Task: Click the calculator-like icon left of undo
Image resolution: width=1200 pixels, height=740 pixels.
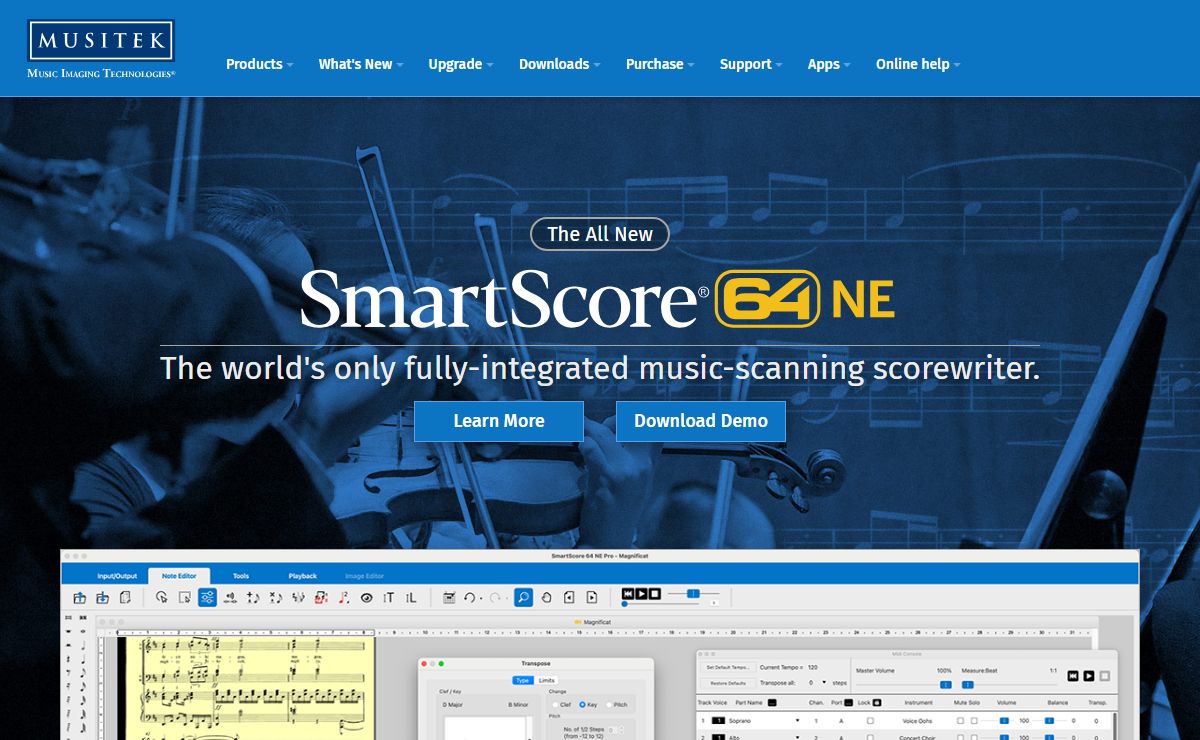Action: point(449,598)
